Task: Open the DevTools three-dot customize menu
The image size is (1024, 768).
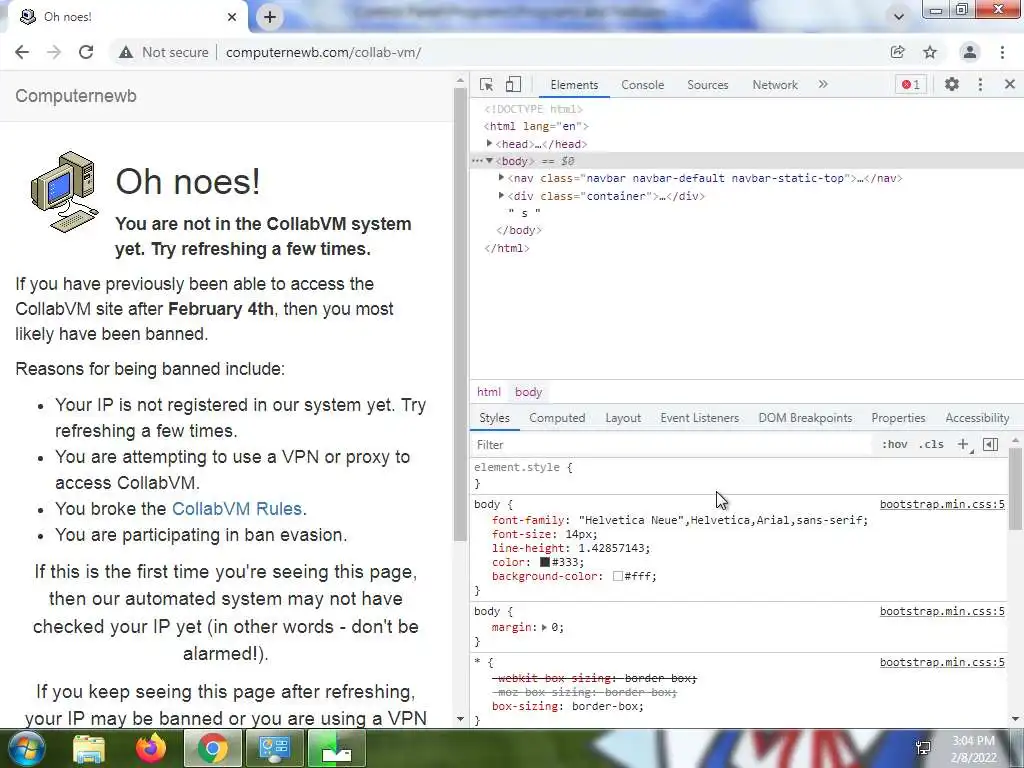Action: [x=980, y=84]
